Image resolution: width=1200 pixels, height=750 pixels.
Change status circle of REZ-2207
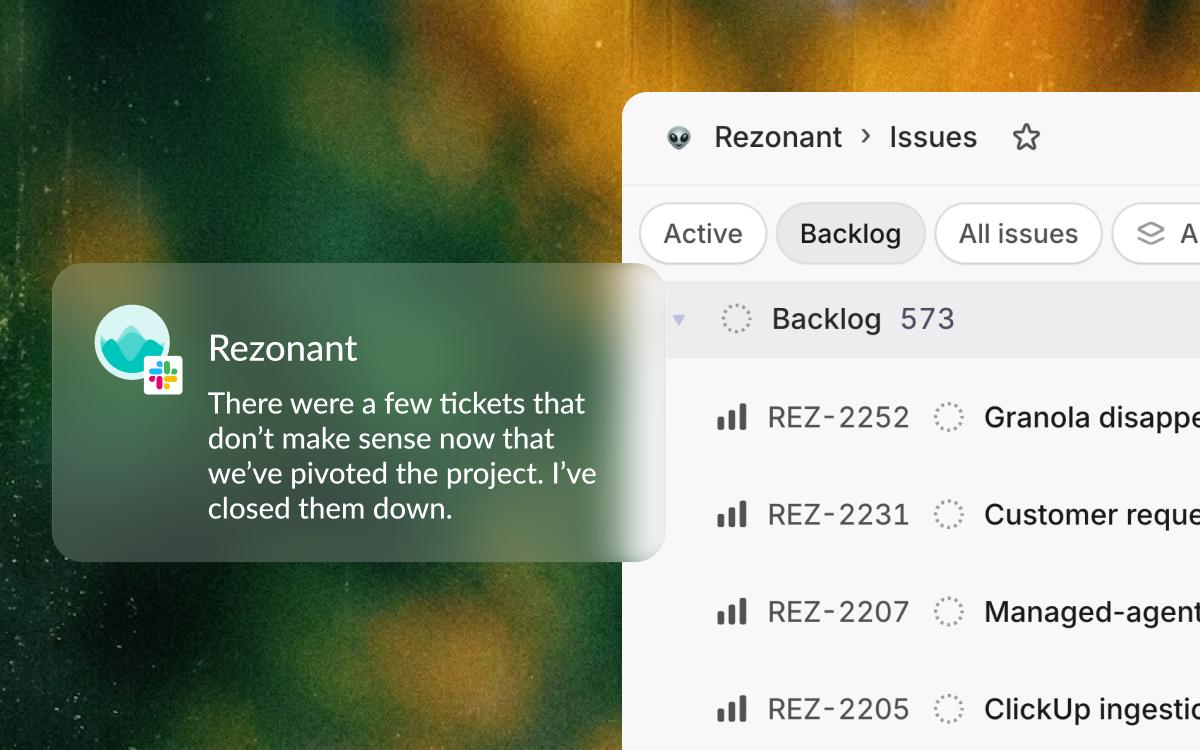948,611
